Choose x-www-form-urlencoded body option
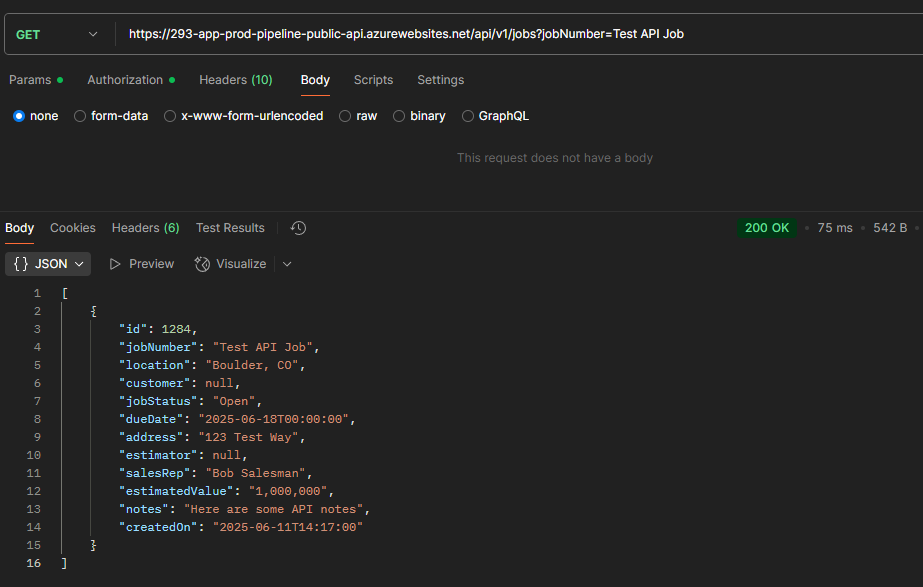The image size is (923, 587). pos(171,116)
